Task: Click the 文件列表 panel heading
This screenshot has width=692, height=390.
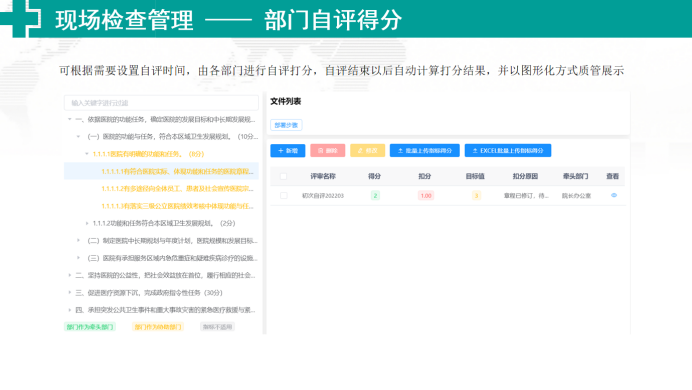Action: click(x=286, y=101)
